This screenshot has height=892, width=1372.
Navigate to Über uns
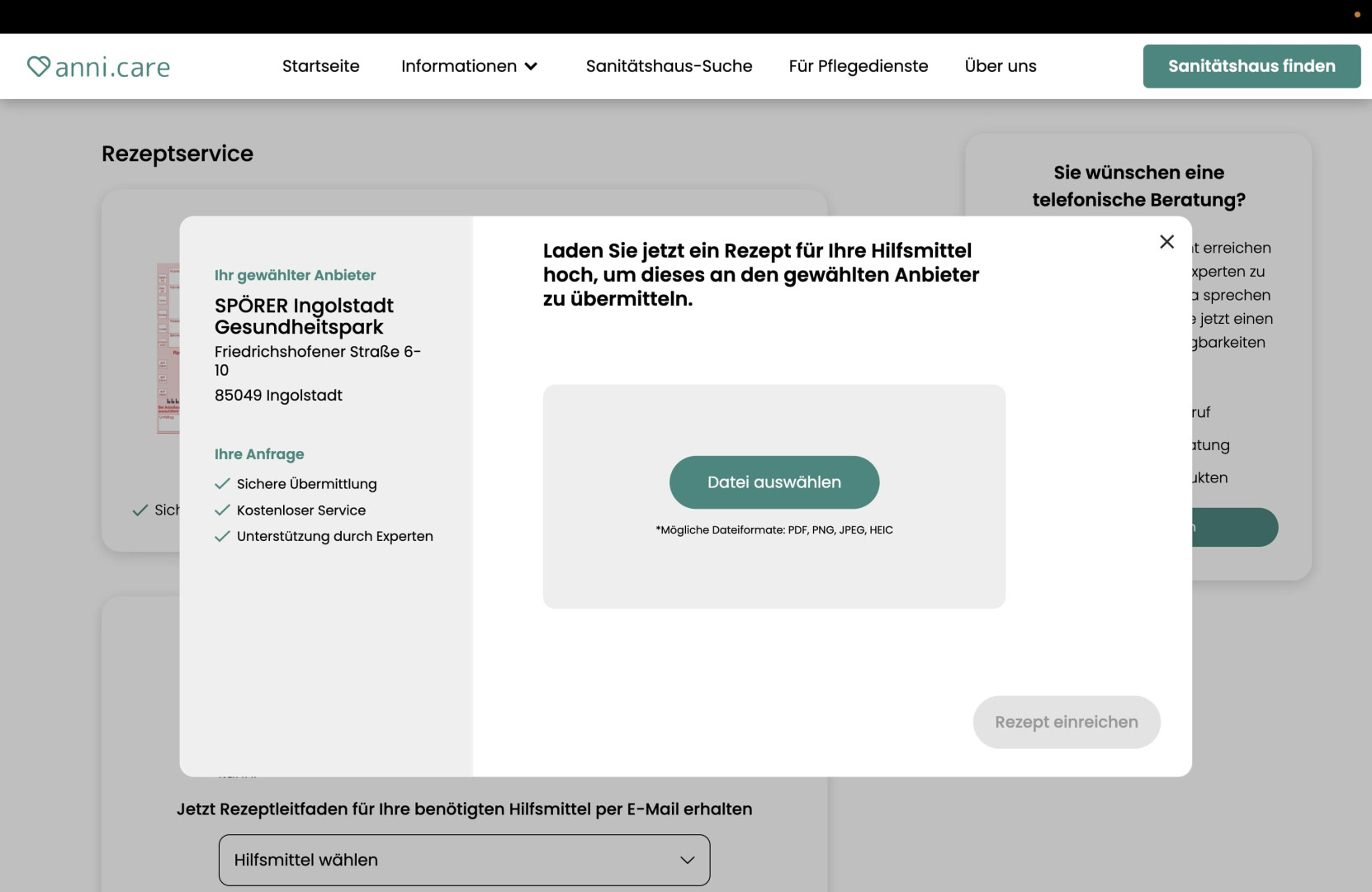[1001, 66]
